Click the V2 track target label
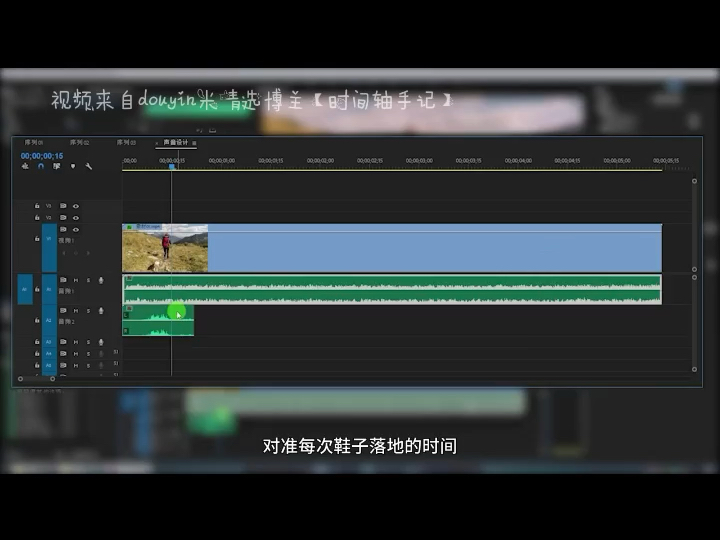 tap(49, 218)
